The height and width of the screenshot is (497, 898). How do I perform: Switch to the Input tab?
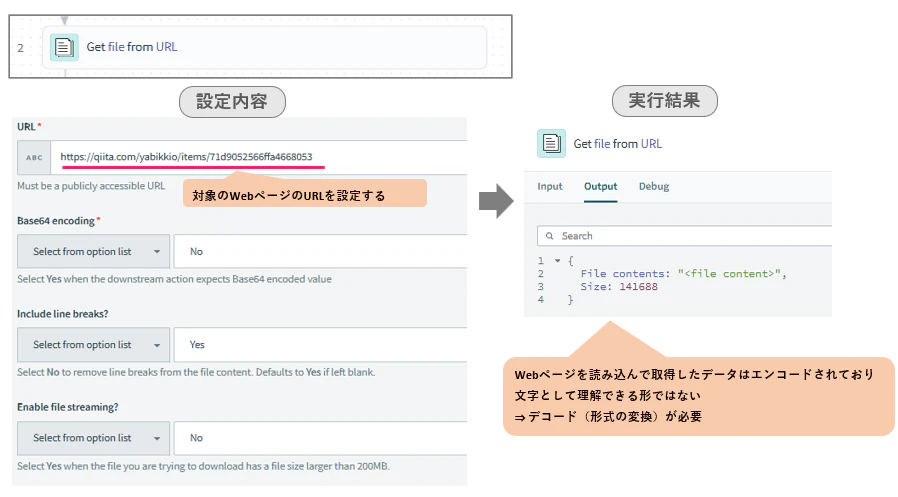click(x=550, y=186)
